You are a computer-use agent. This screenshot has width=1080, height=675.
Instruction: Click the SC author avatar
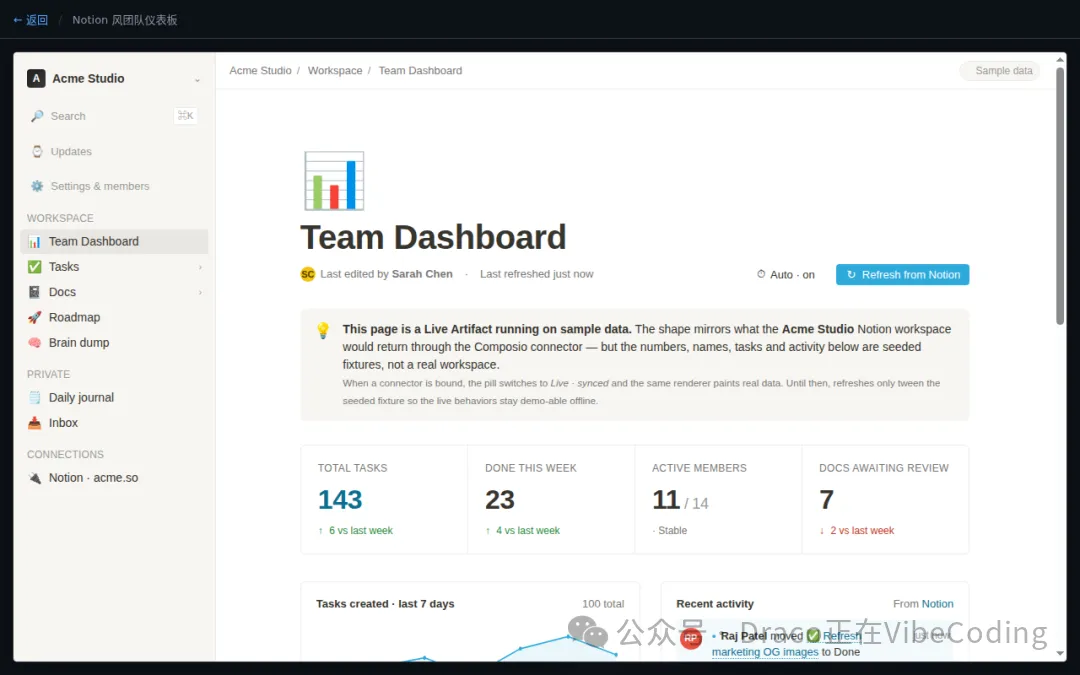pyautogui.click(x=308, y=274)
